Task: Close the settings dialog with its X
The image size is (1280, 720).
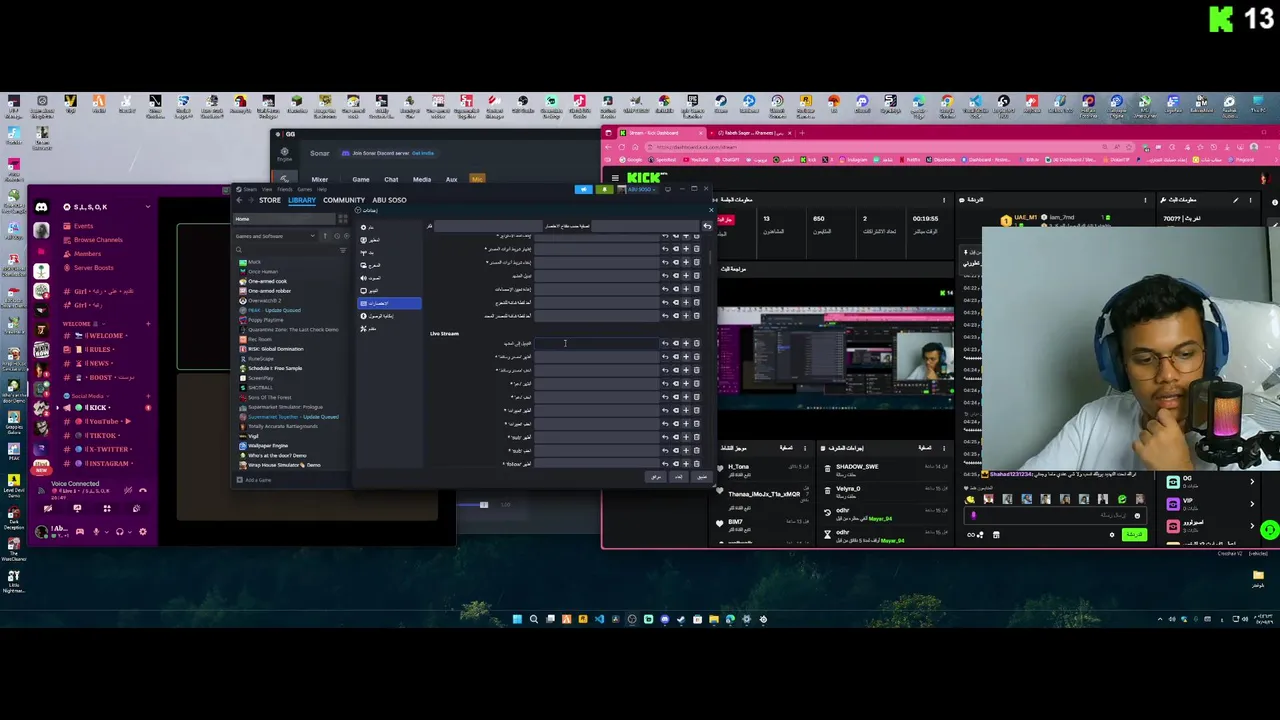Action: tap(712, 209)
